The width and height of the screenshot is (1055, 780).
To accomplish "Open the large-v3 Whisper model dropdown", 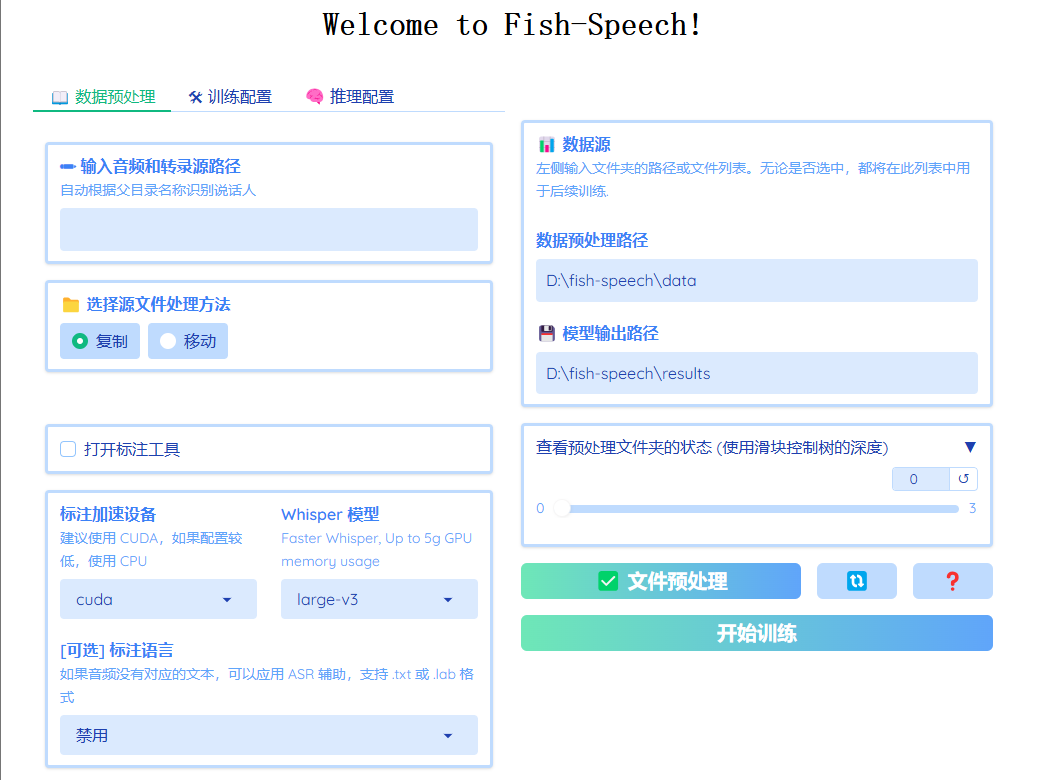I will pos(379,599).
